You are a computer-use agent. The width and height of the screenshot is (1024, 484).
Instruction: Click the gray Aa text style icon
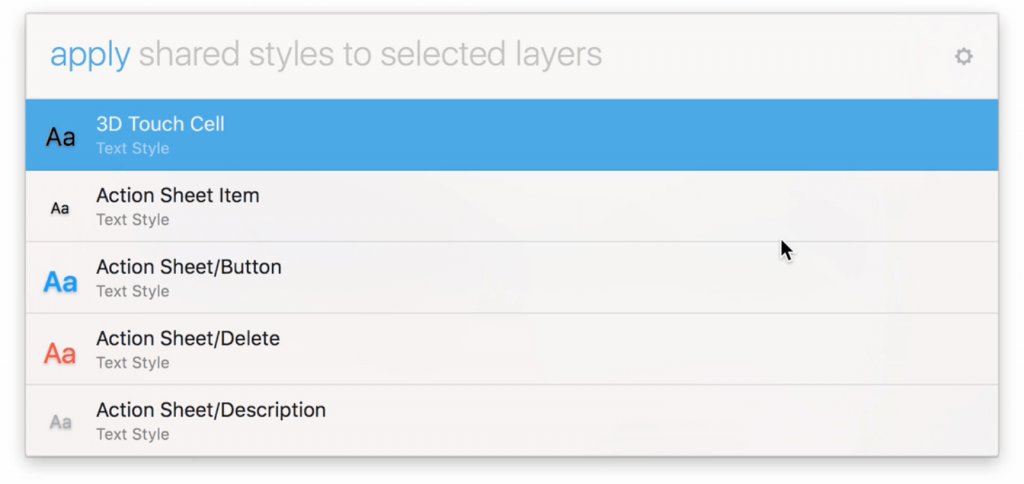point(60,422)
